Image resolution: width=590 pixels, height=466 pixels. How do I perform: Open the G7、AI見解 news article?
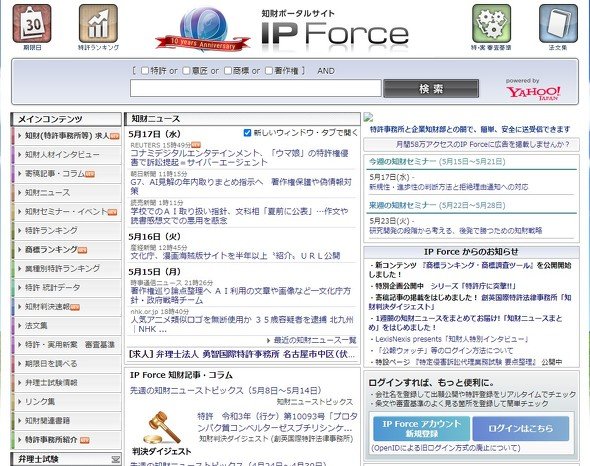tap(241, 186)
